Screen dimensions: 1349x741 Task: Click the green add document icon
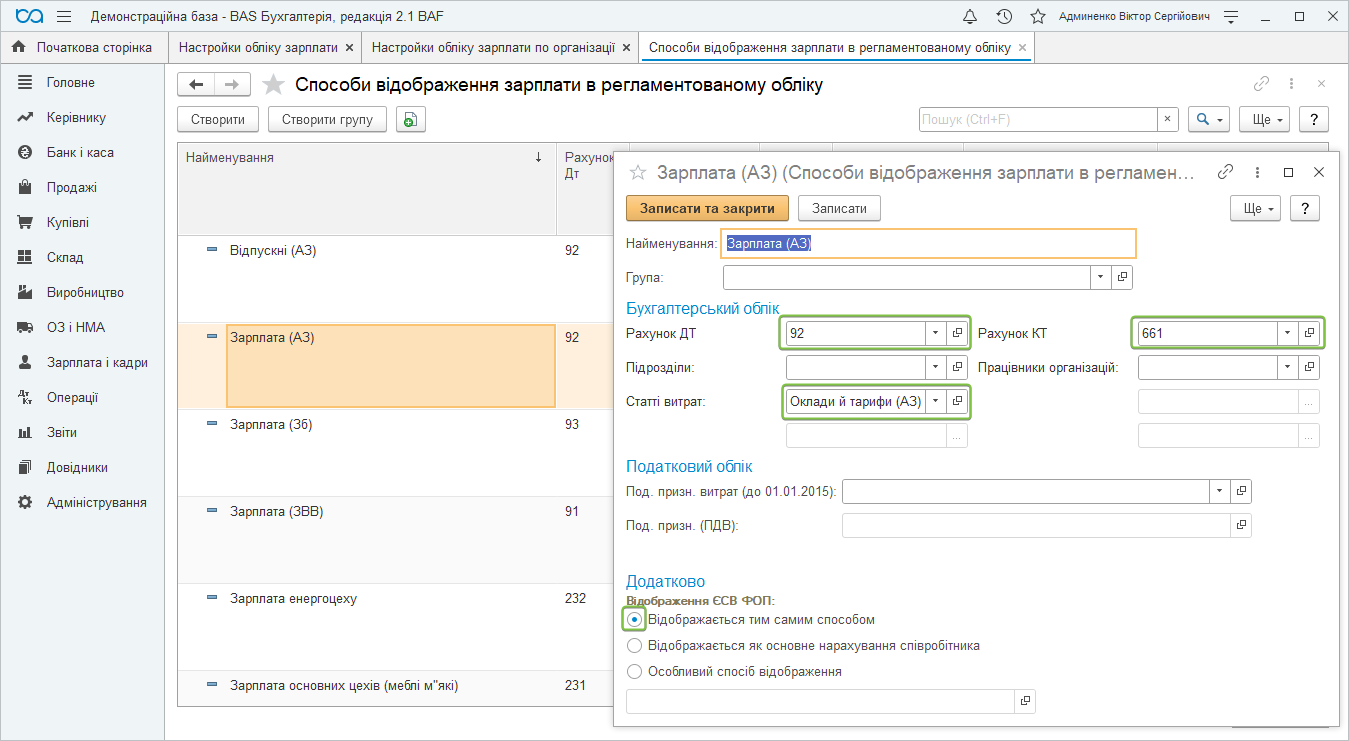(x=410, y=120)
